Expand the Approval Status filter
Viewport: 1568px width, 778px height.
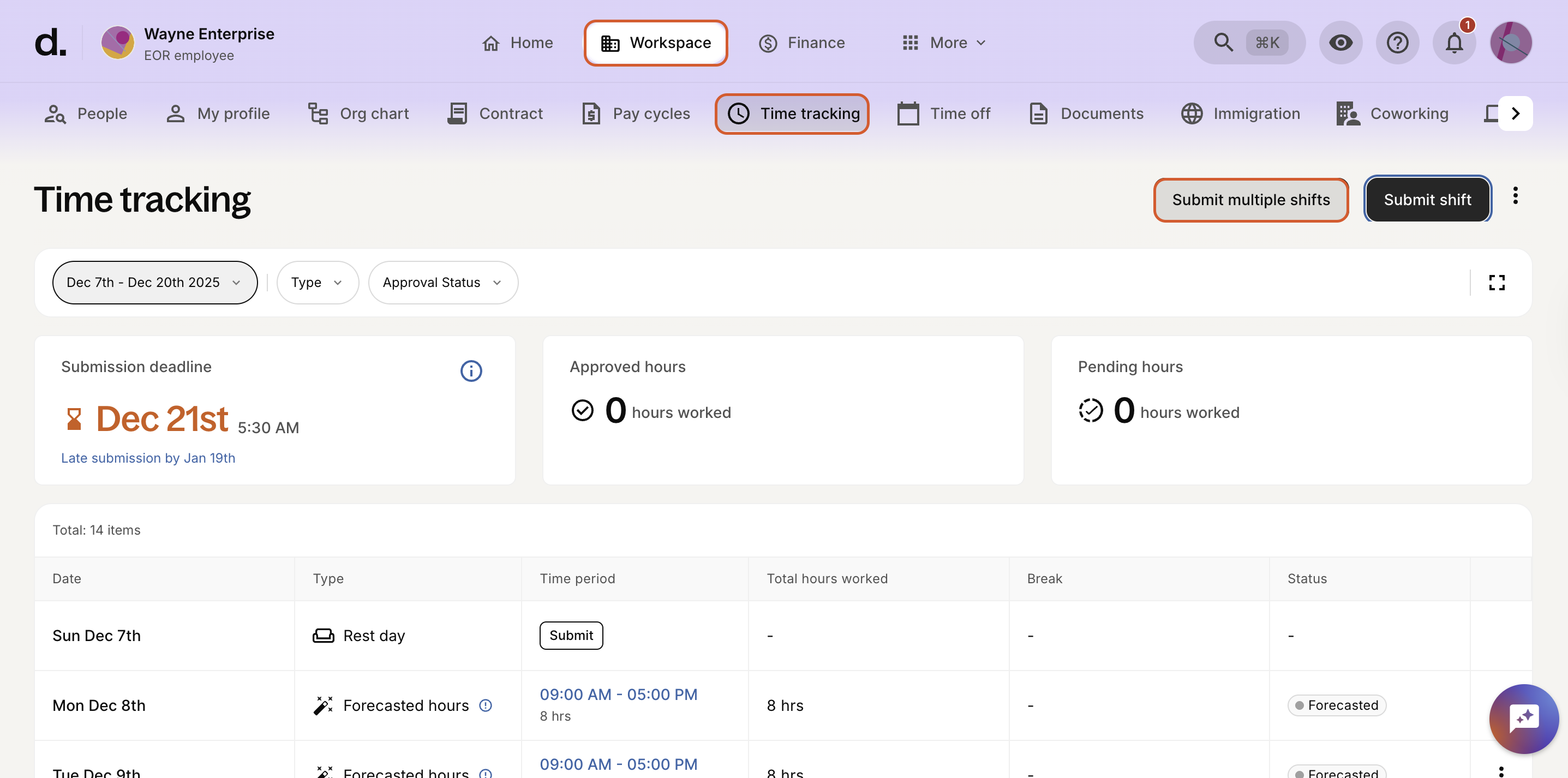pyautogui.click(x=442, y=283)
